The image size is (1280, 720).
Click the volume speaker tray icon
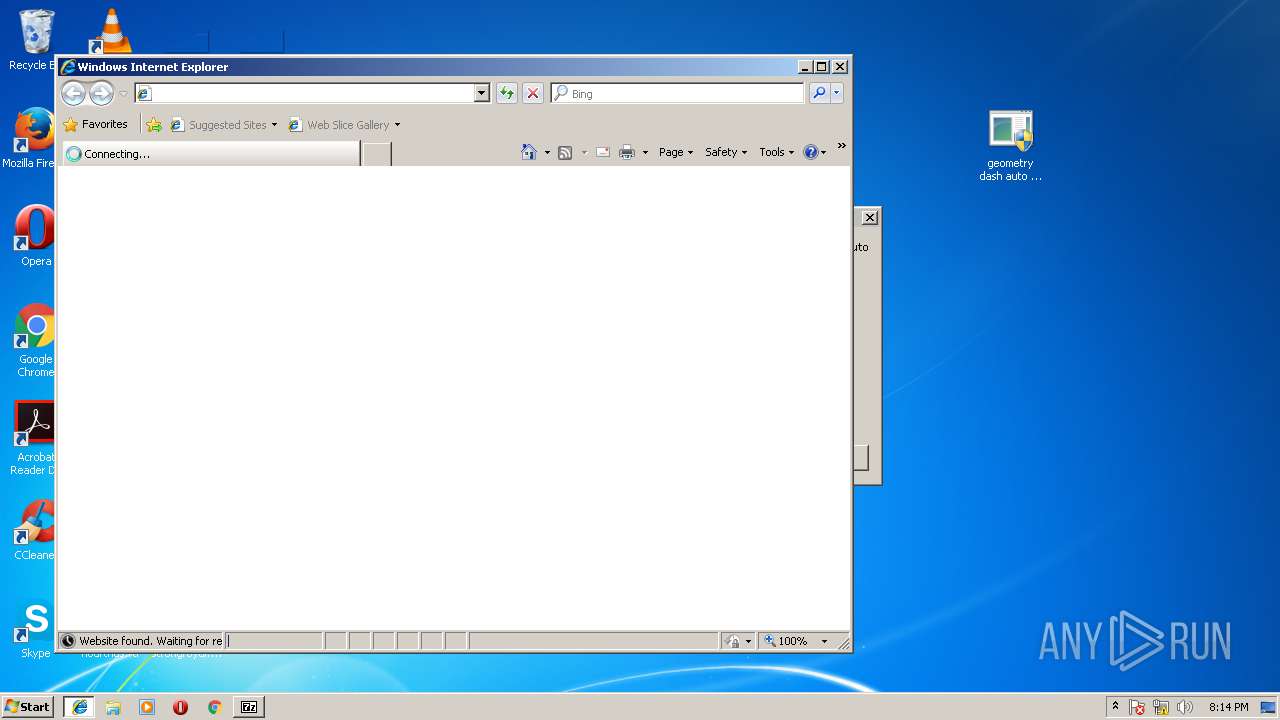pos(1185,707)
